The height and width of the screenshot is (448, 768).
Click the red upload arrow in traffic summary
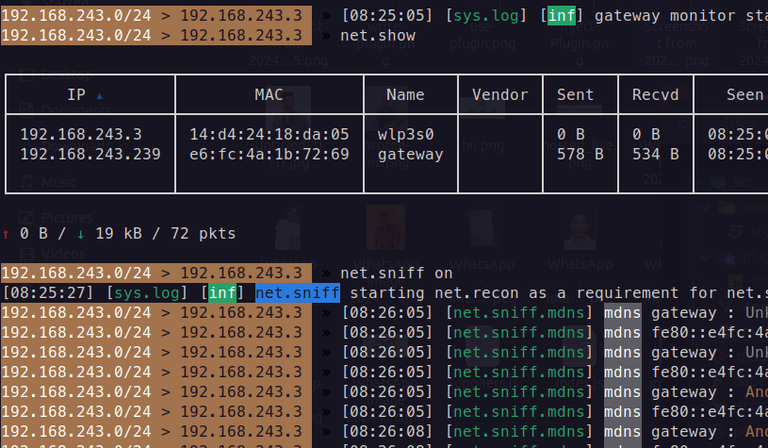tap(6, 234)
